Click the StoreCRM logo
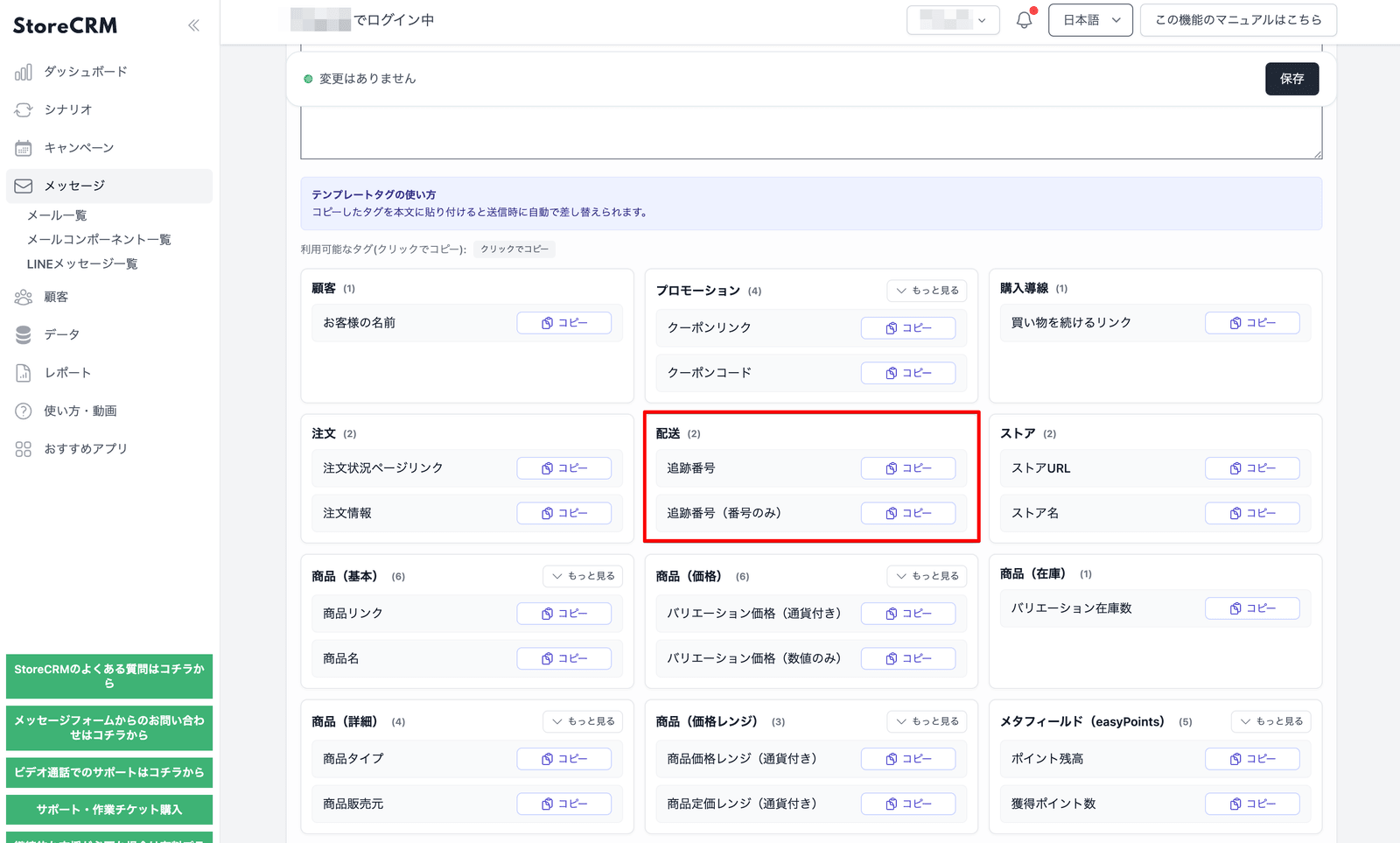Screen dimensions: 1400x843 [65, 25]
